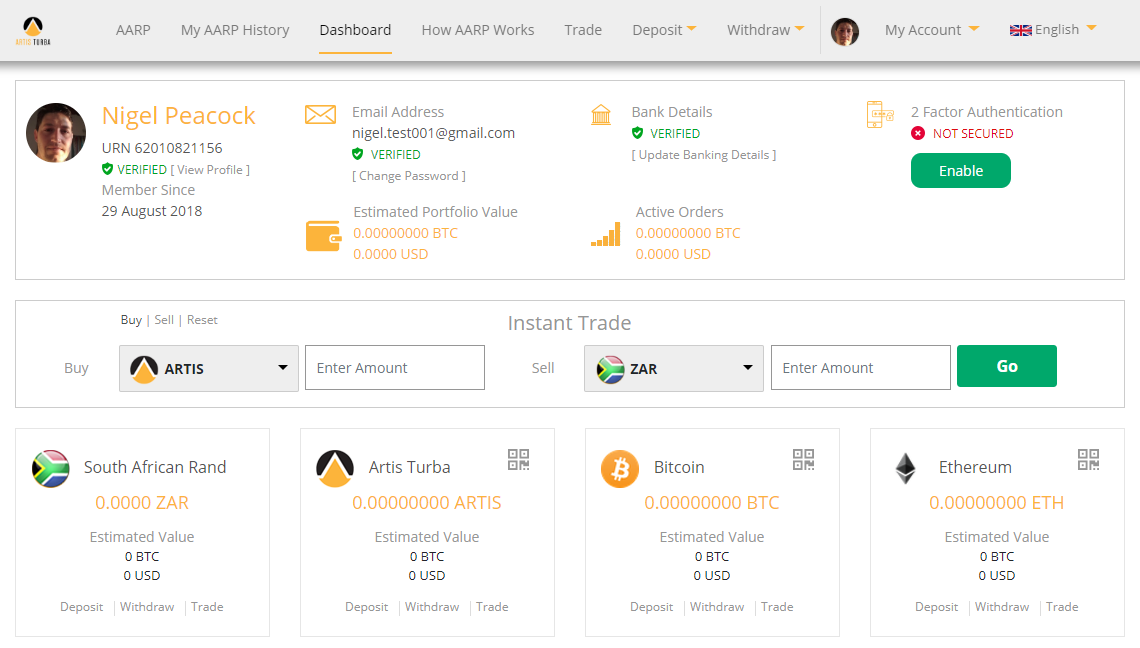Click the South African Rand flag icon
The height and width of the screenshot is (648, 1140).
point(51,468)
